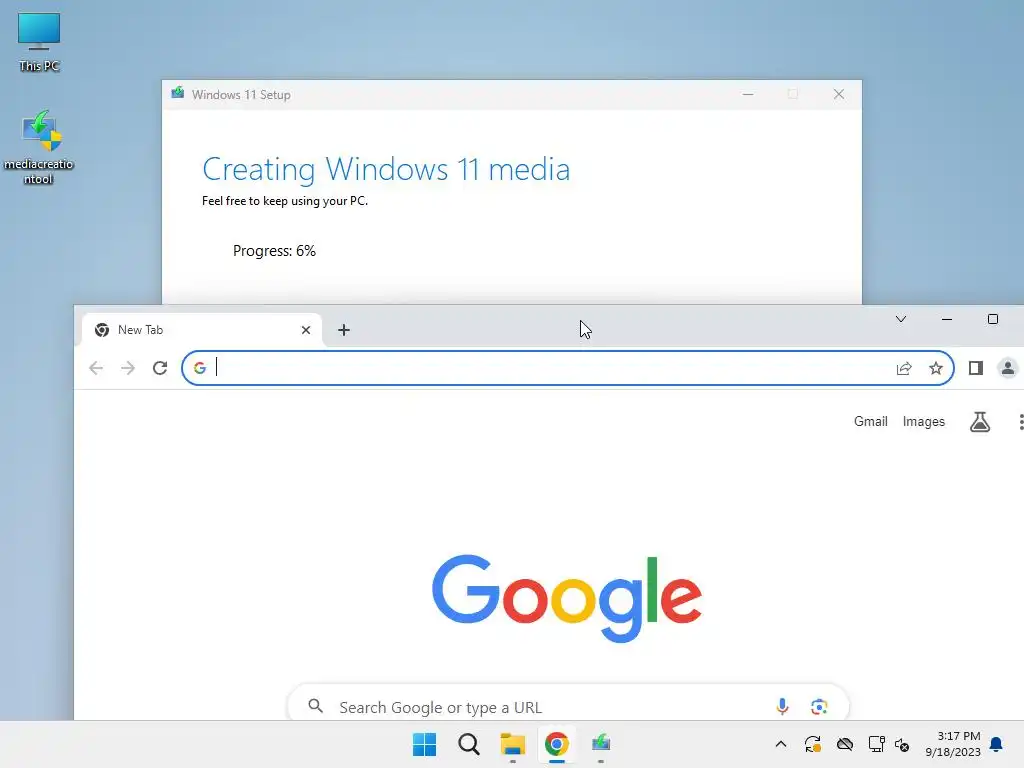Open Chrome profile avatar icon
This screenshot has width=1024, height=768.
1008,368
